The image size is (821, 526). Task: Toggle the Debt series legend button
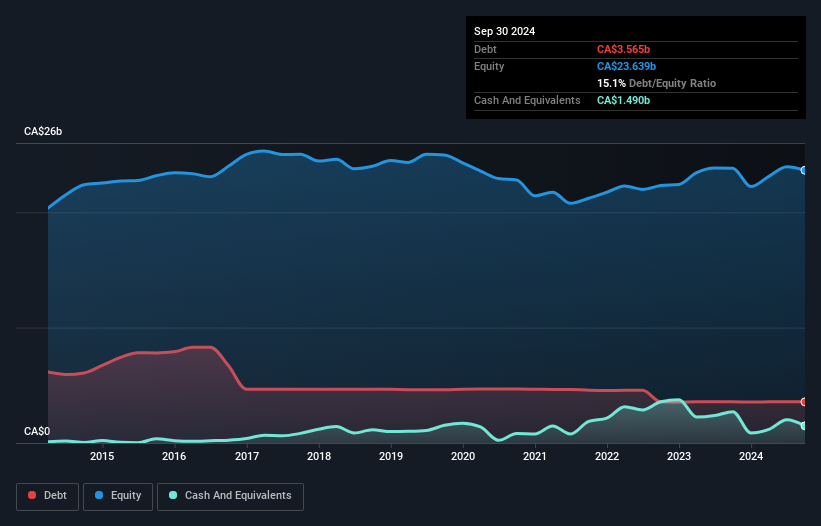48,496
